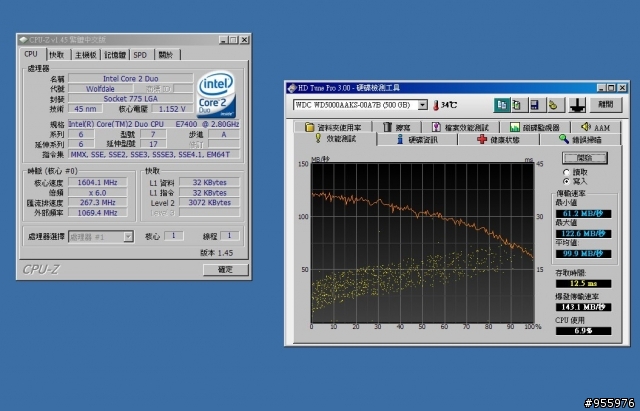This screenshot has height=411, width=640.
Task: Click the average transfer rate '99.9 MB/秒'
Action: point(583,254)
